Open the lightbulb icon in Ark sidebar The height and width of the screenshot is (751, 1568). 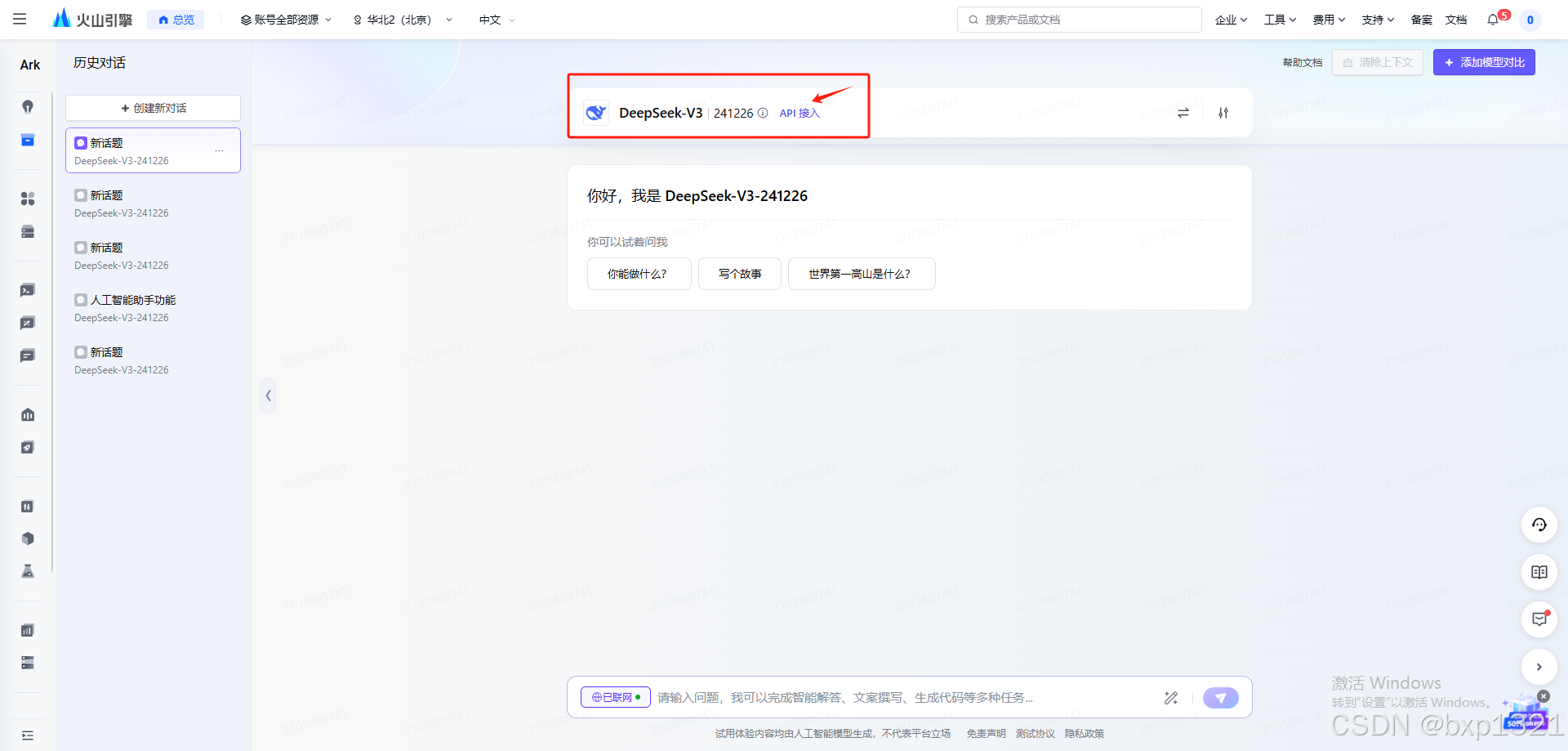pos(28,106)
